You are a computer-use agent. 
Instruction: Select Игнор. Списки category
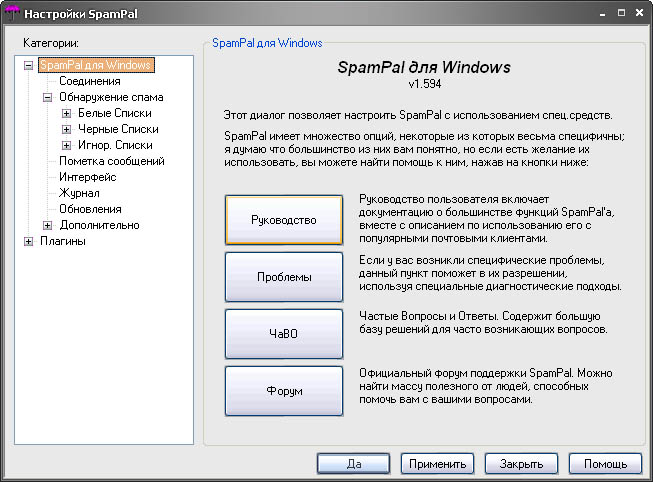115,145
